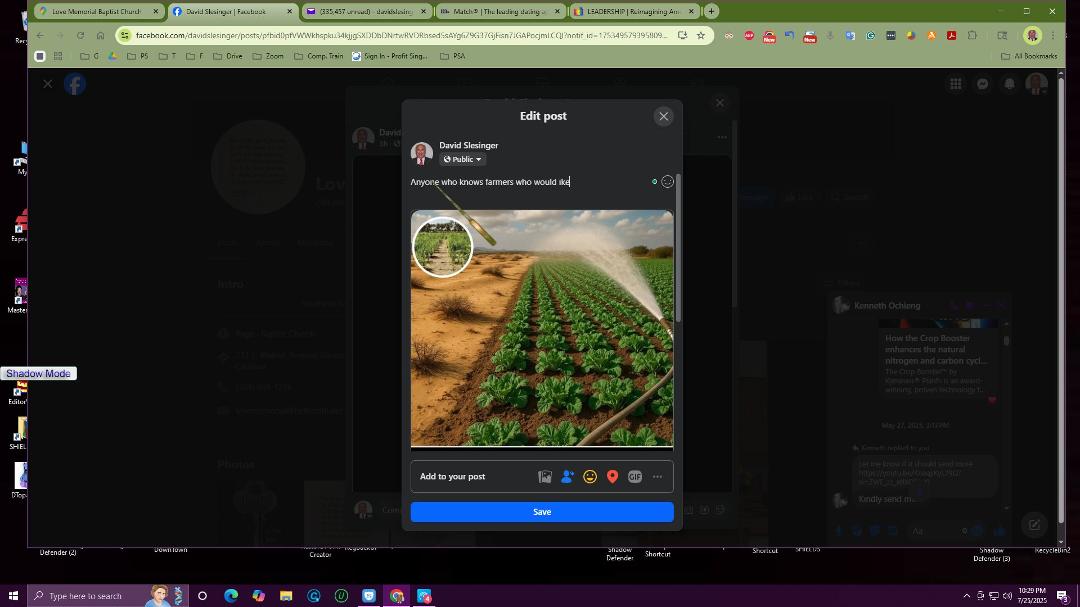Add a GIF to the post

coord(635,477)
